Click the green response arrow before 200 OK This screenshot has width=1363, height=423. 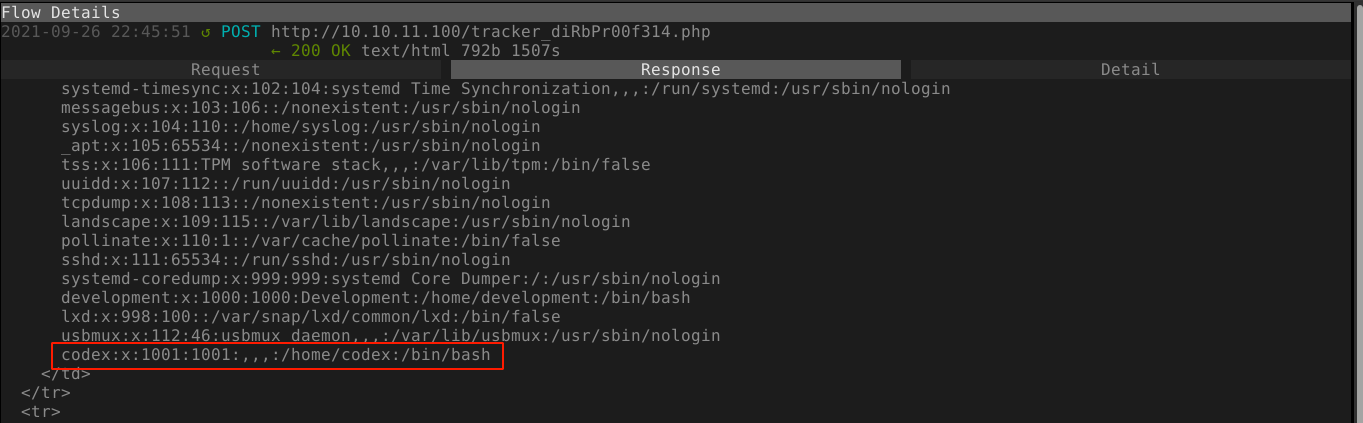pyautogui.click(x=276, y=50)
